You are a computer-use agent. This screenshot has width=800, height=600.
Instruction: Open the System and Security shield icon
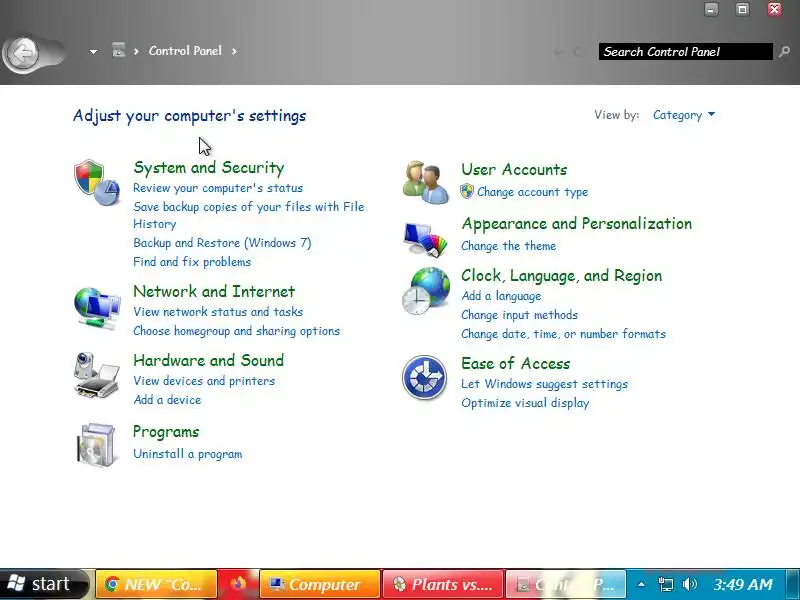point(97,182)
